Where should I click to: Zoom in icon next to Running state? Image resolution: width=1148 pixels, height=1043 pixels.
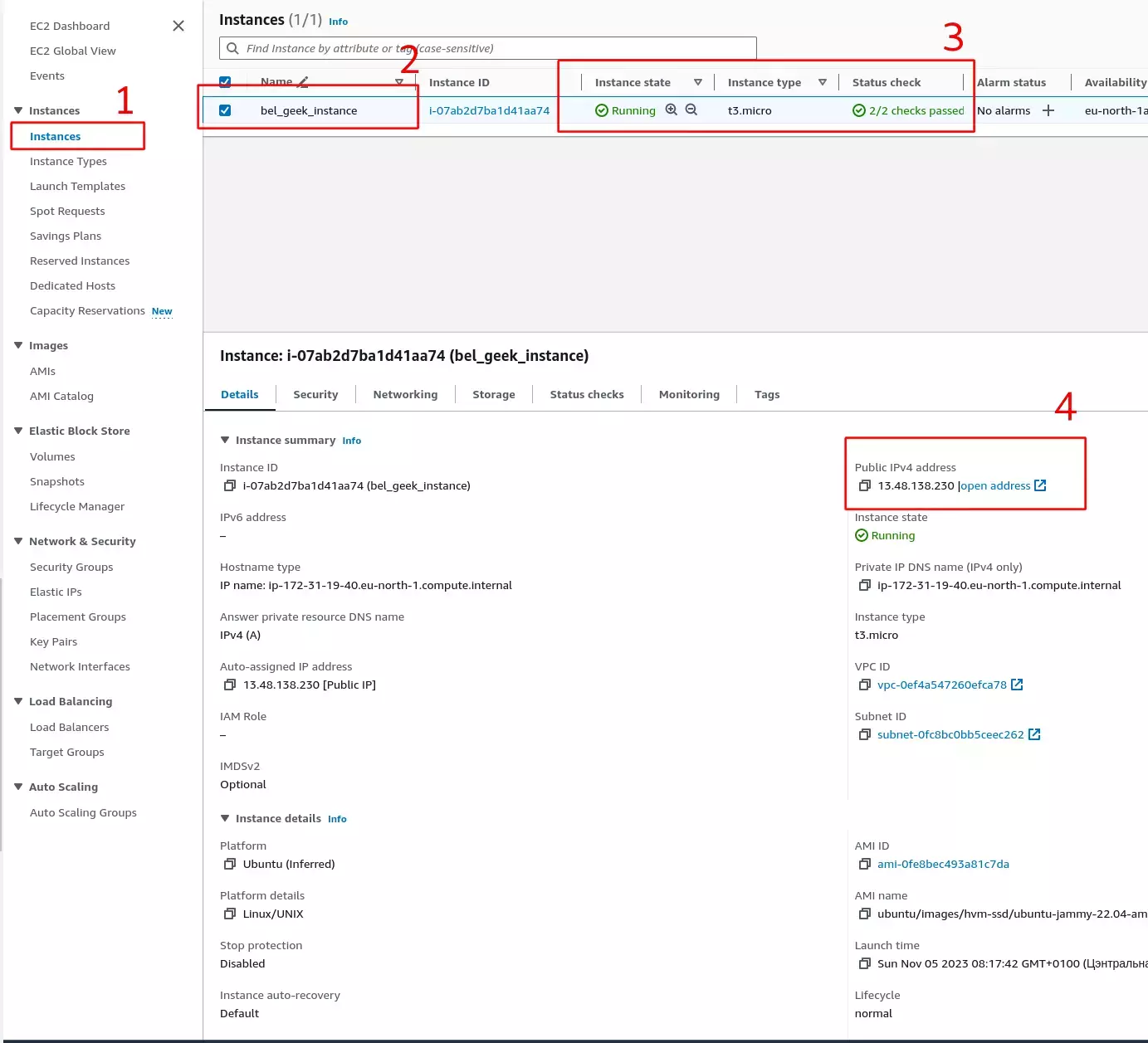(x=672, y=110)
